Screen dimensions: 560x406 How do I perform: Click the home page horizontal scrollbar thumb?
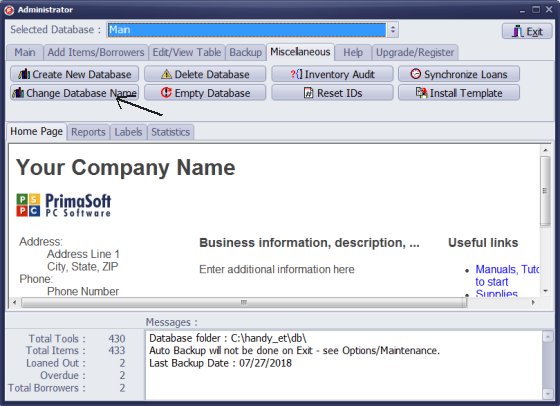[244, 302]
